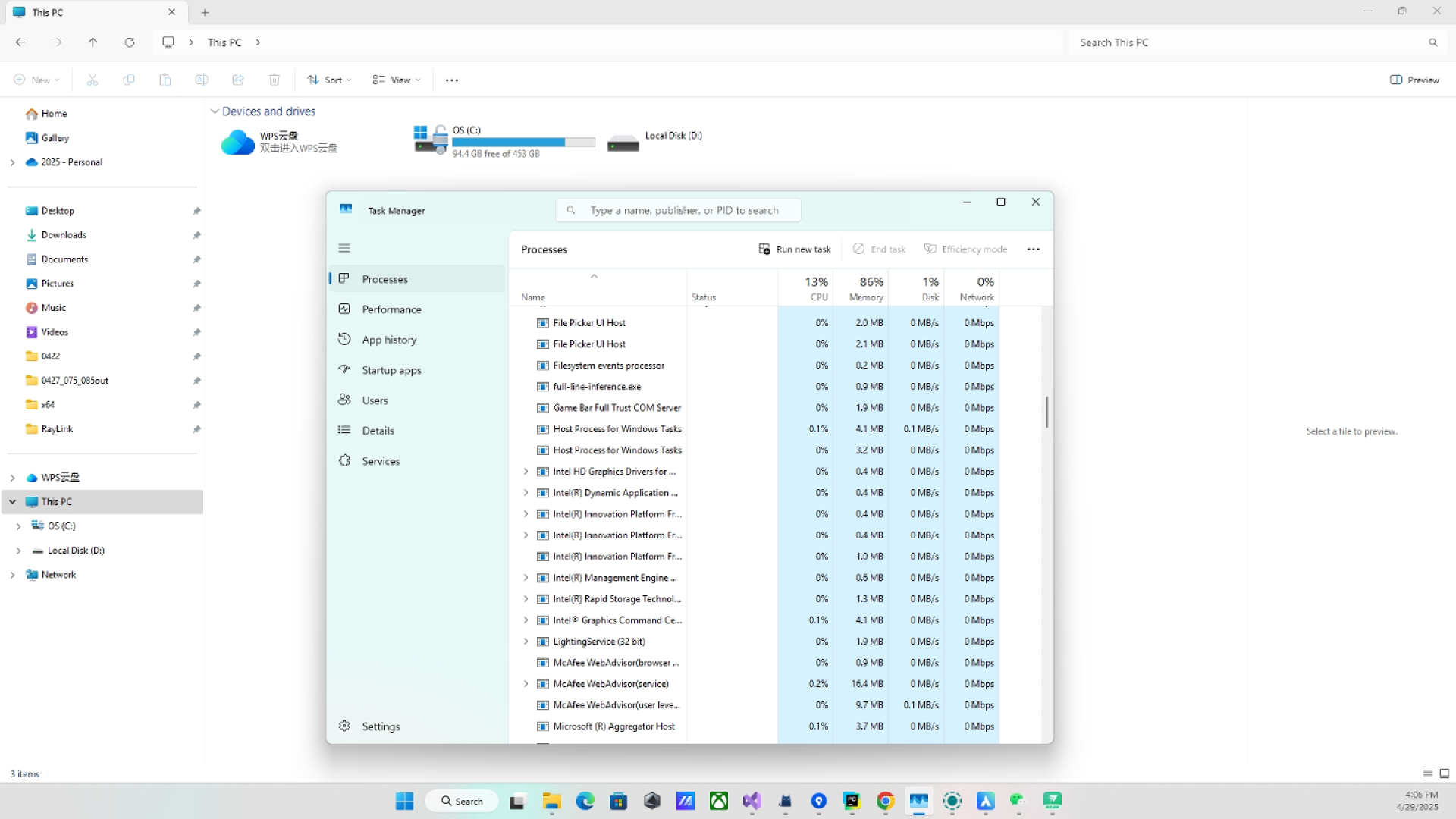
Task: Open Microsoft Edge from taskbar
Action: tap(585, 801)
